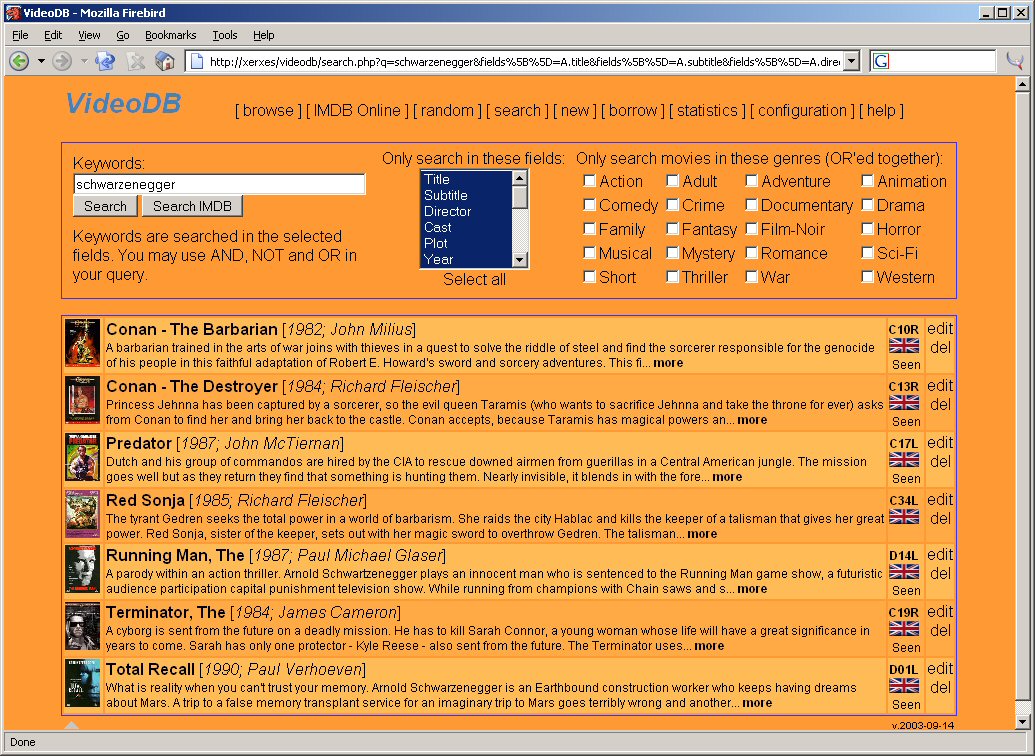The width and height of the screenshot is (1035, 756).
Task: Click the Search IMDB button
Action: [x=192, y=206]
